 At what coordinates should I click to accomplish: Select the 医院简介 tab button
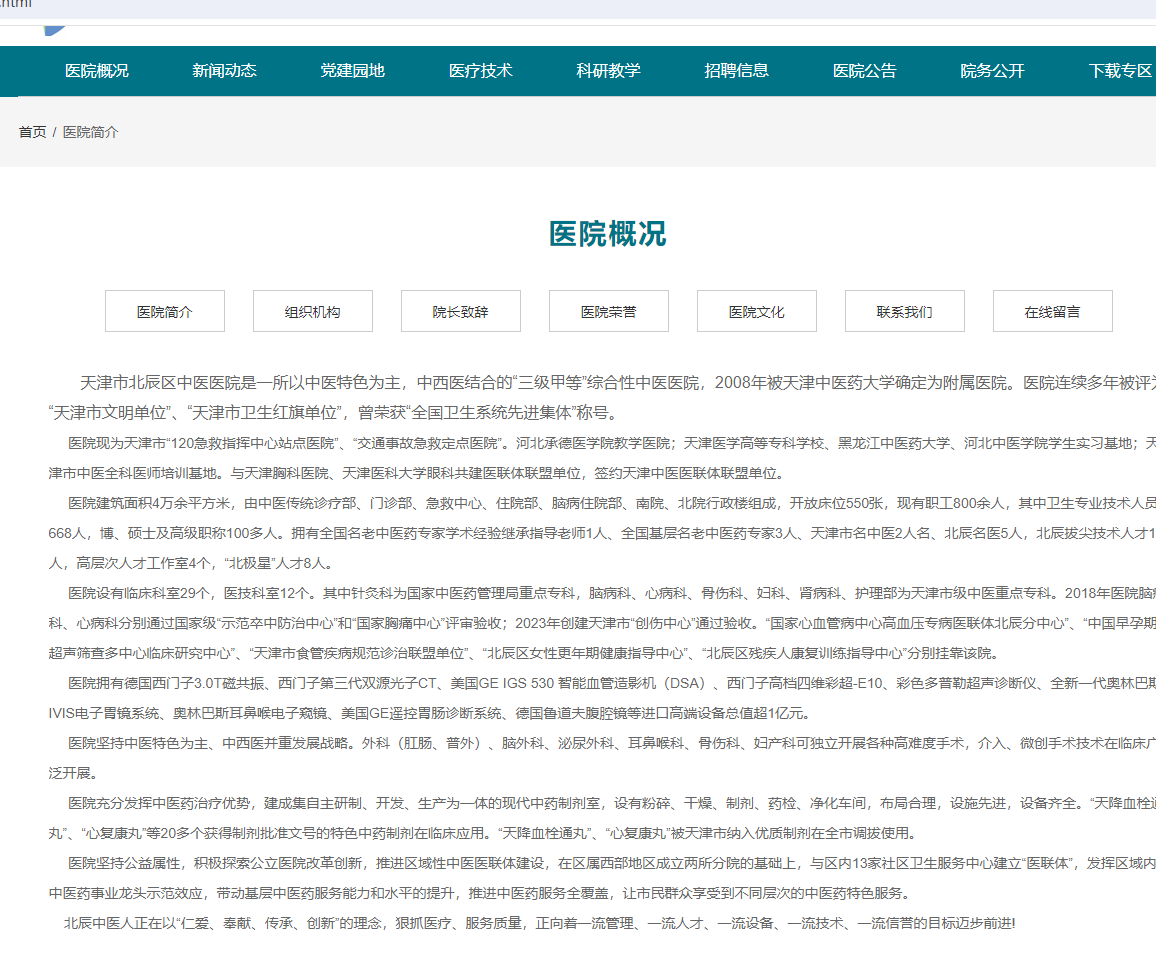(x=165, y=311)
